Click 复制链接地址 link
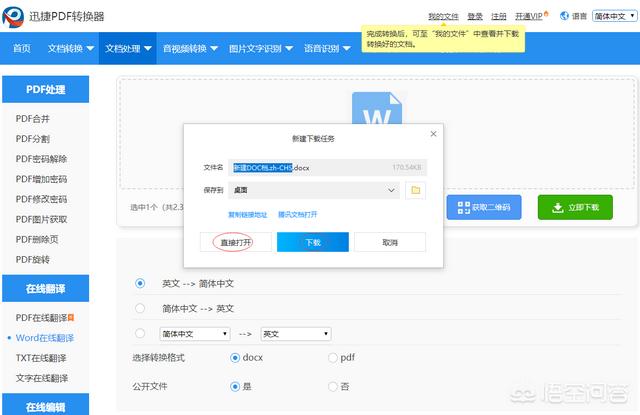640x415 pixels. [x=247, y=215]
